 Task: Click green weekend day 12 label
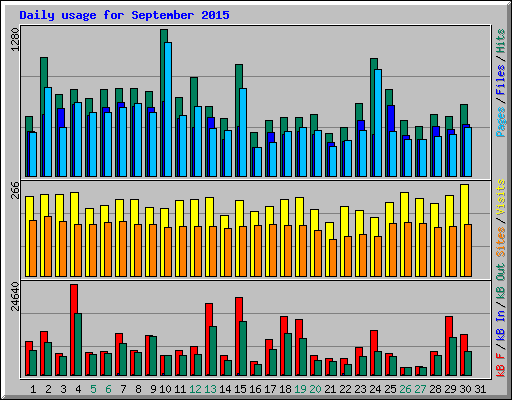pos(195,389)
